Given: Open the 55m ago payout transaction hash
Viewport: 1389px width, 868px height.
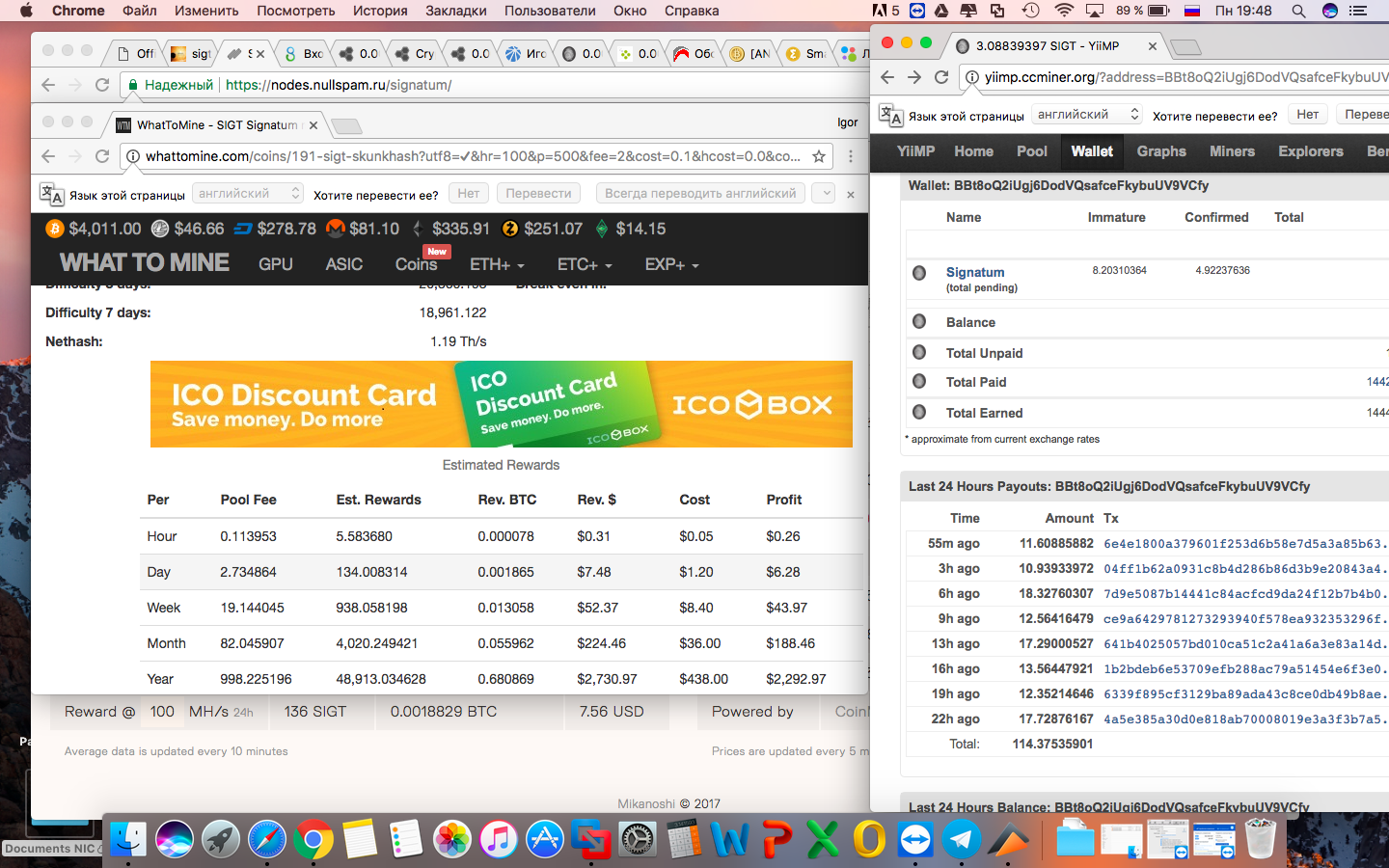Looking at the screenshot, I should 1244,544.
